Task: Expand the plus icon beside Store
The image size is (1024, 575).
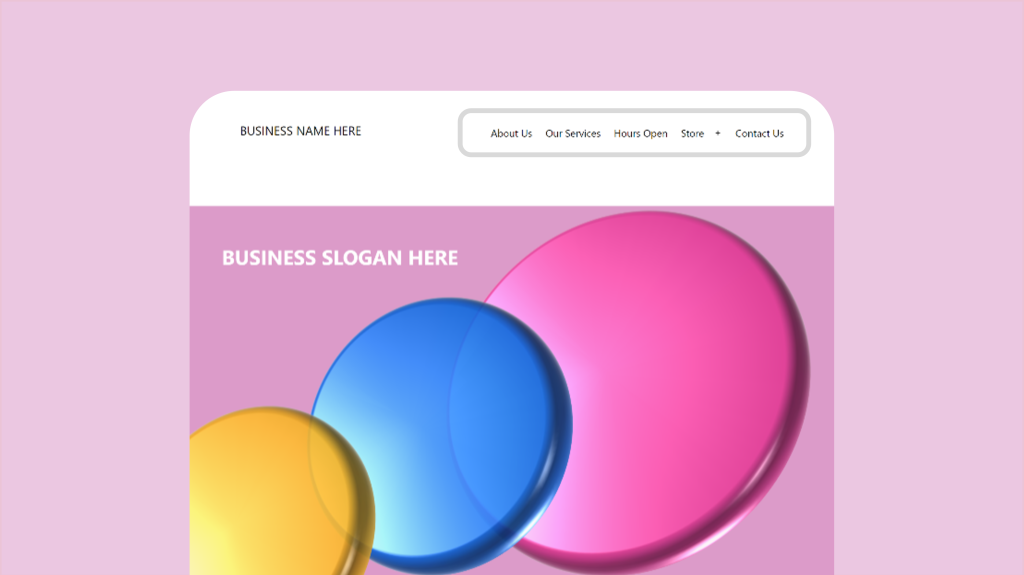Action: click(x=717, y=133)
